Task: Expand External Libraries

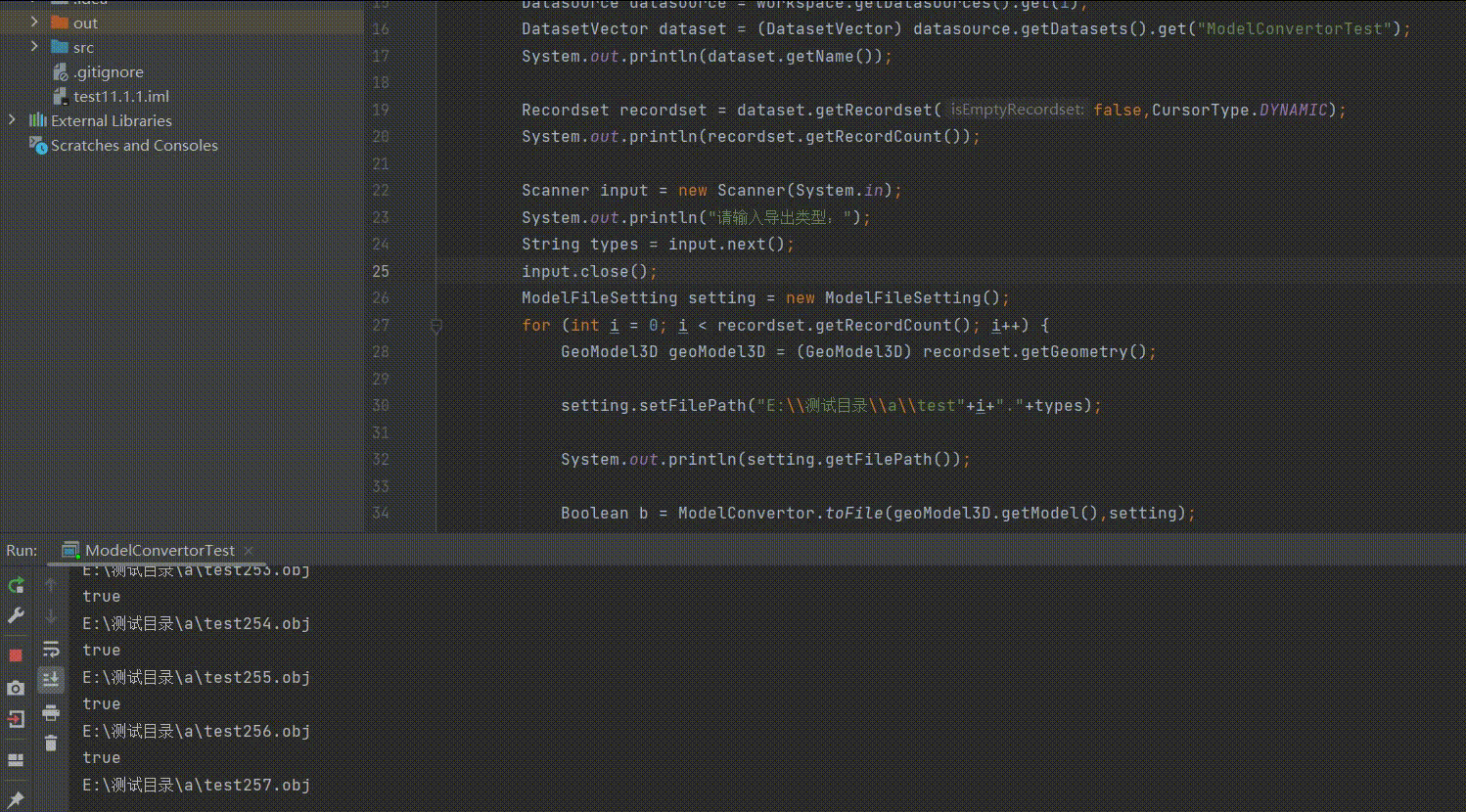Action: (x=11, y=119)
